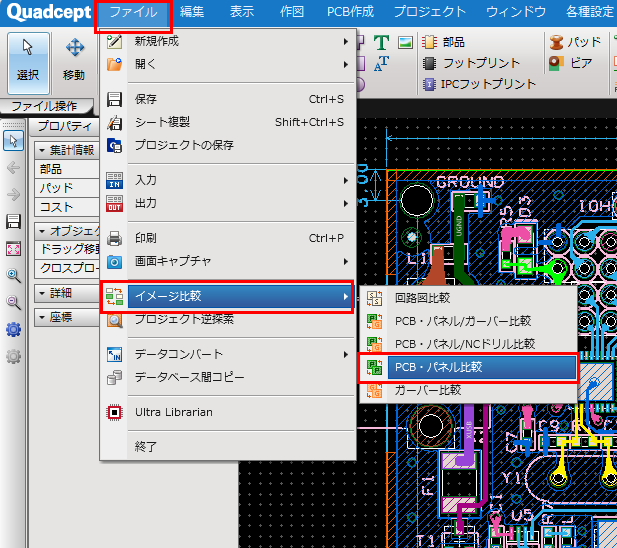This screenshot has width=617, height=548.
Task: Expand the 詳細 section
Action: (x=42, y=293)
